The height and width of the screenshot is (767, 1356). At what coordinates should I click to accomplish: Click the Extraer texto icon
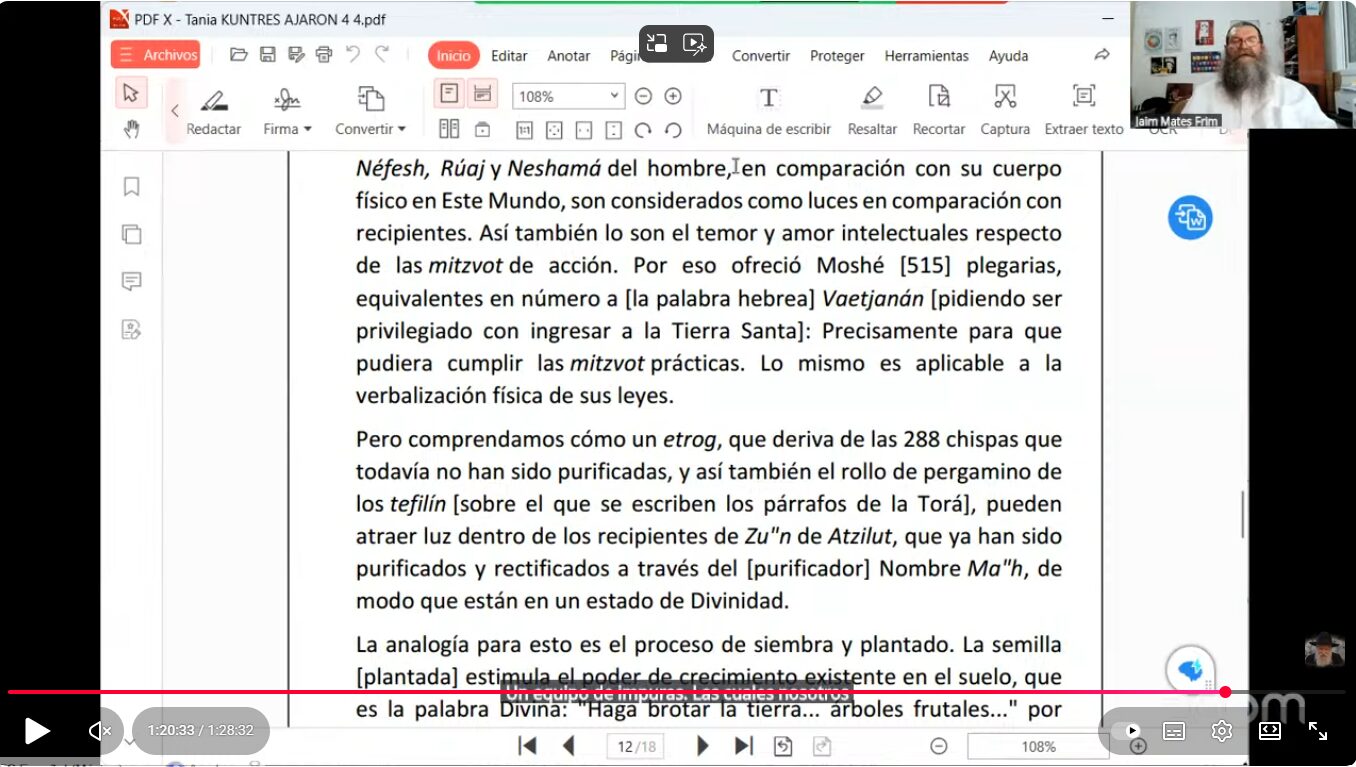(x=1083, y=98)
